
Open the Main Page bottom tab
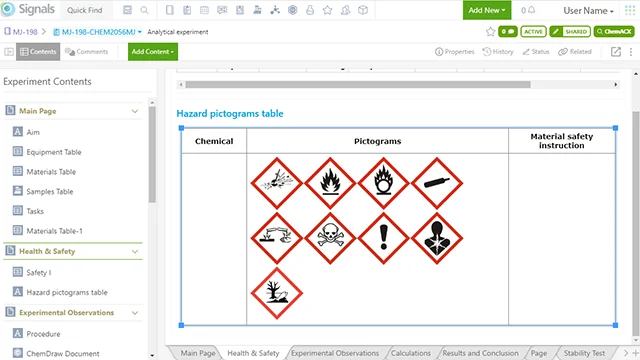coord(198,353)
